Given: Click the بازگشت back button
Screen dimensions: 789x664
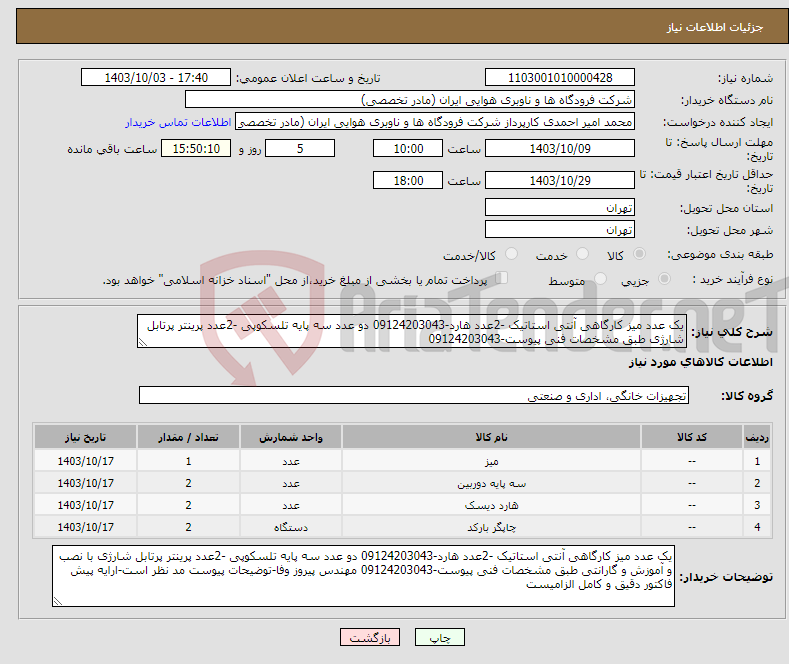Looking at the screenshot, I should coord(370,637).
